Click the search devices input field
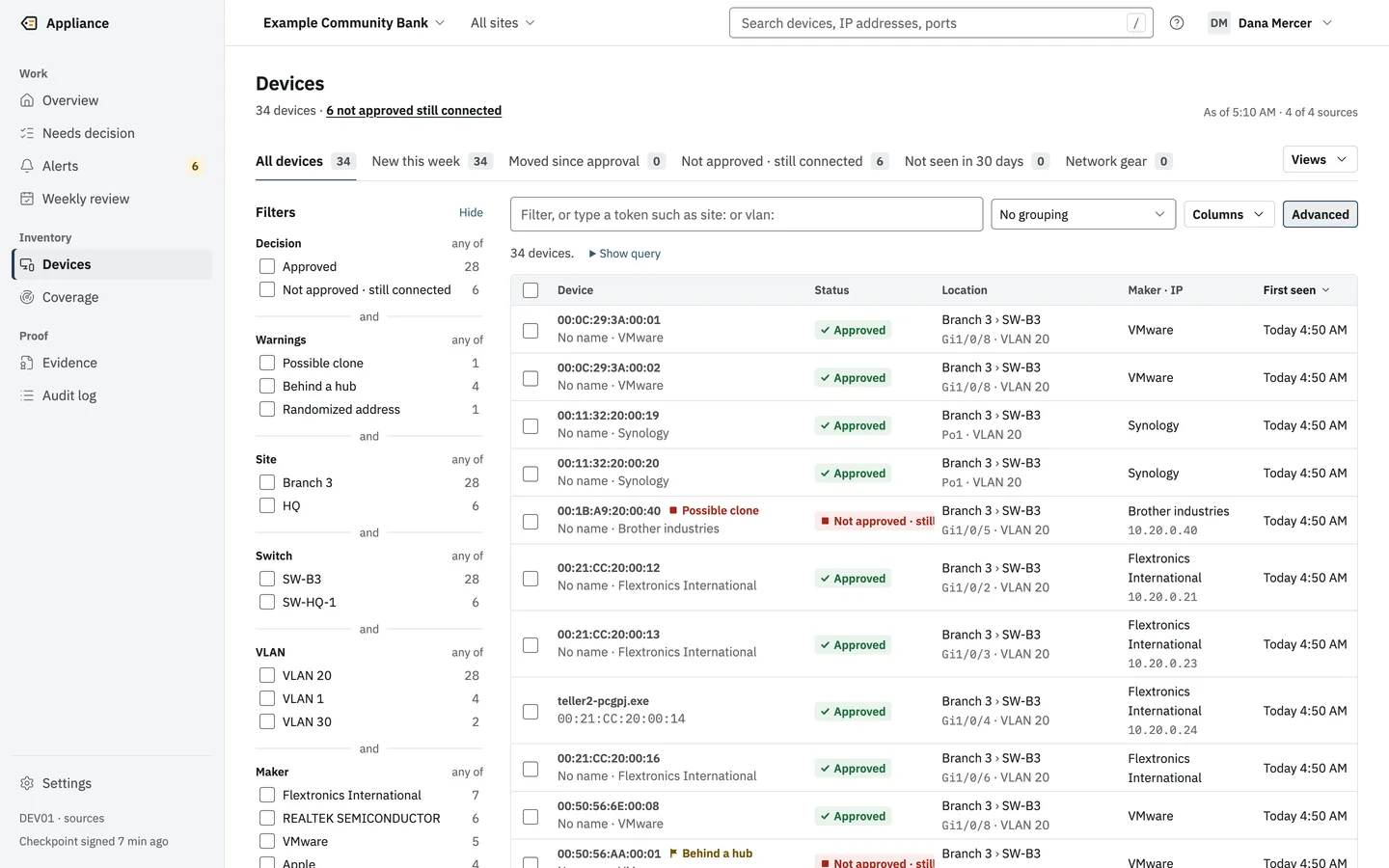 940,23
